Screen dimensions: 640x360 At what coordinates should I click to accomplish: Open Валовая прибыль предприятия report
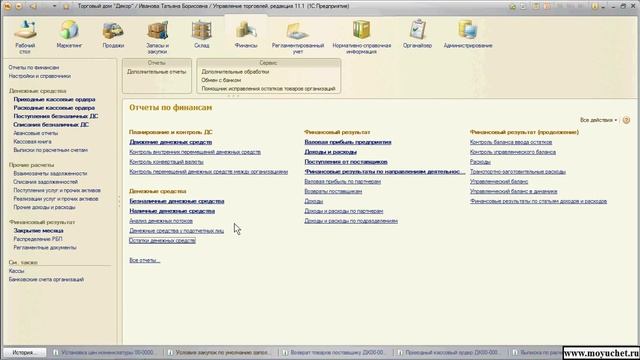pos(348,142)
